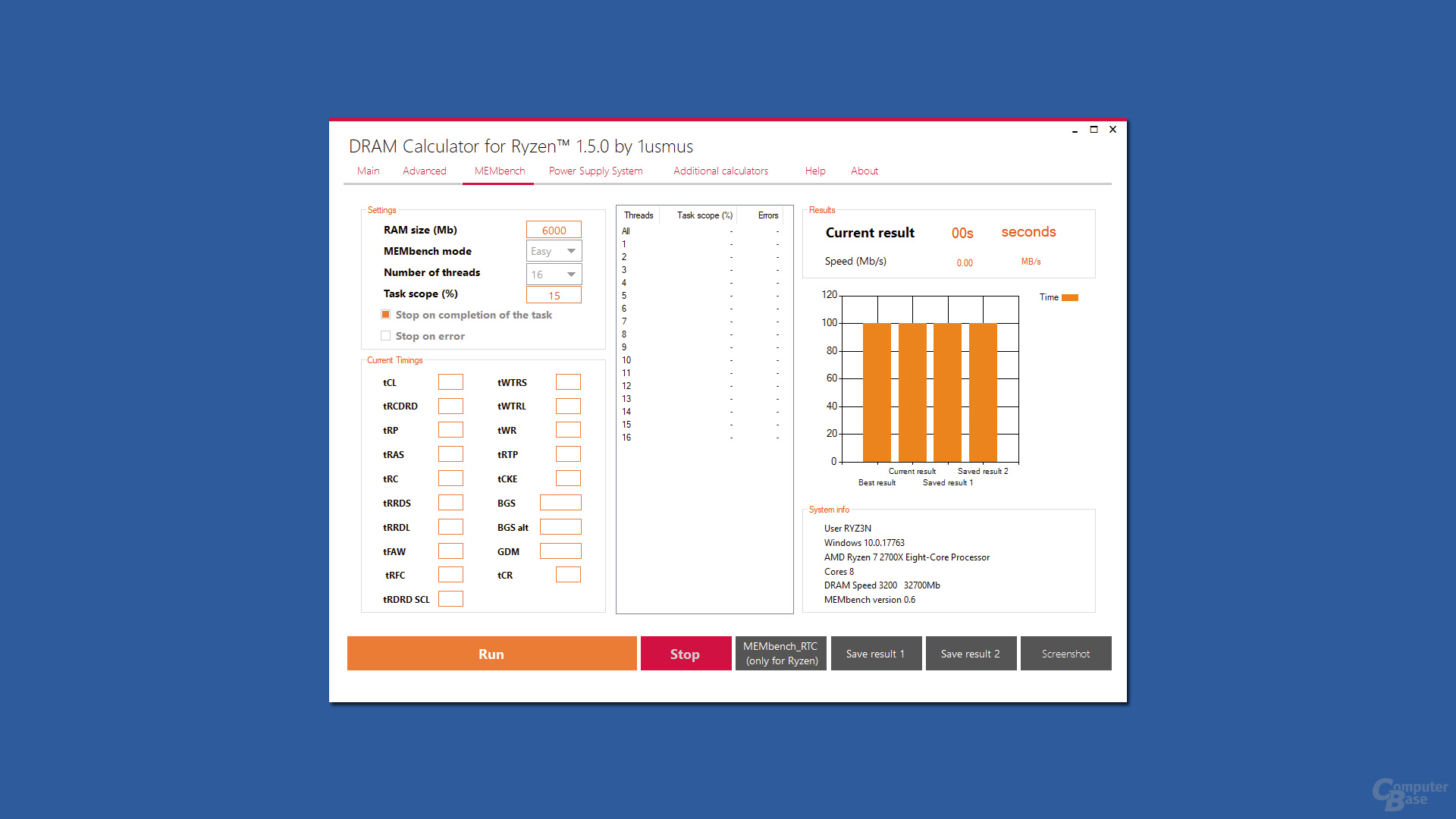Click the Threads column header
The image size is (1456, 819).
639,215
